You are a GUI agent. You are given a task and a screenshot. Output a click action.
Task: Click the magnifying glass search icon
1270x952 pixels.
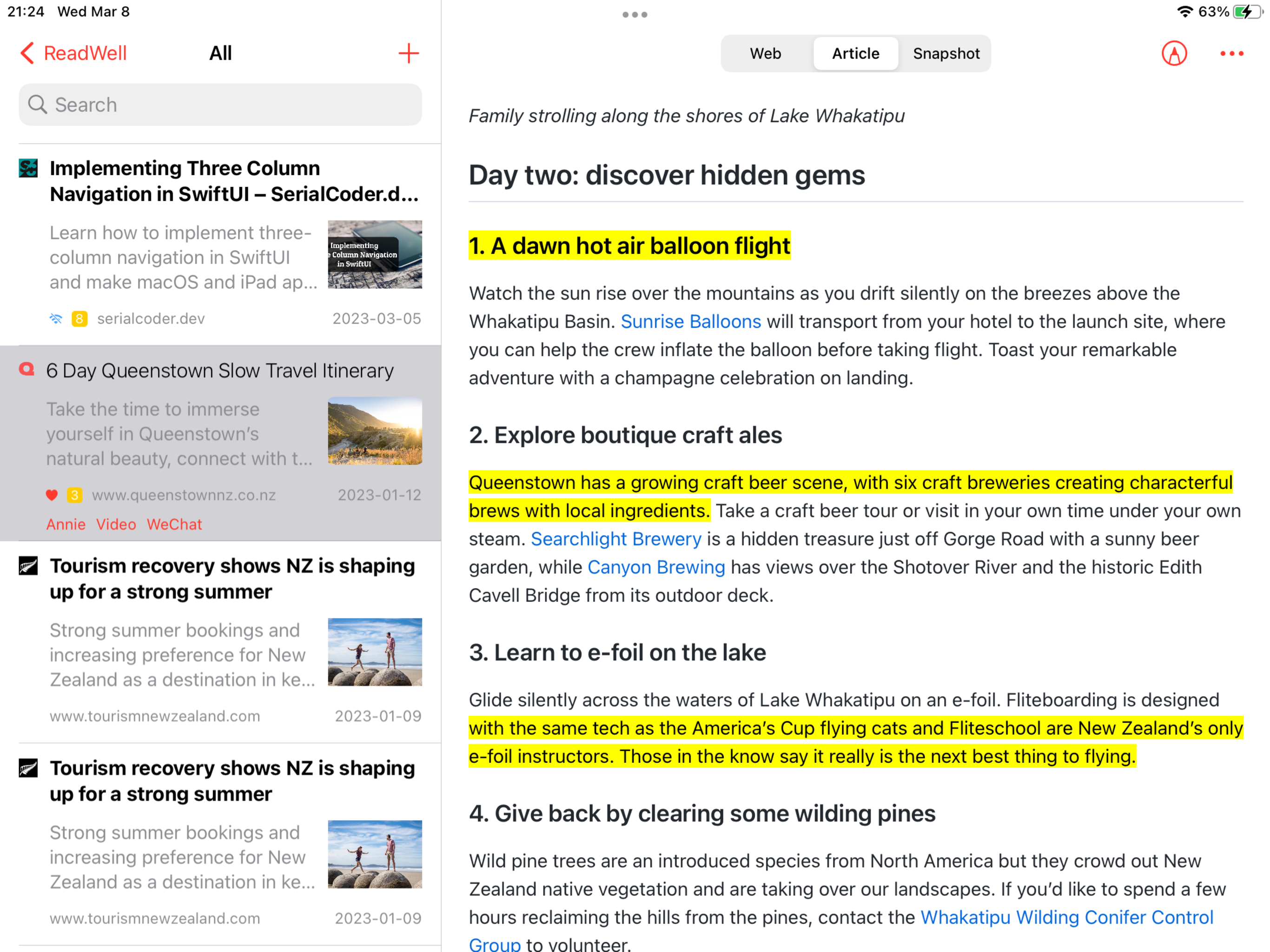tap(37, 105)
